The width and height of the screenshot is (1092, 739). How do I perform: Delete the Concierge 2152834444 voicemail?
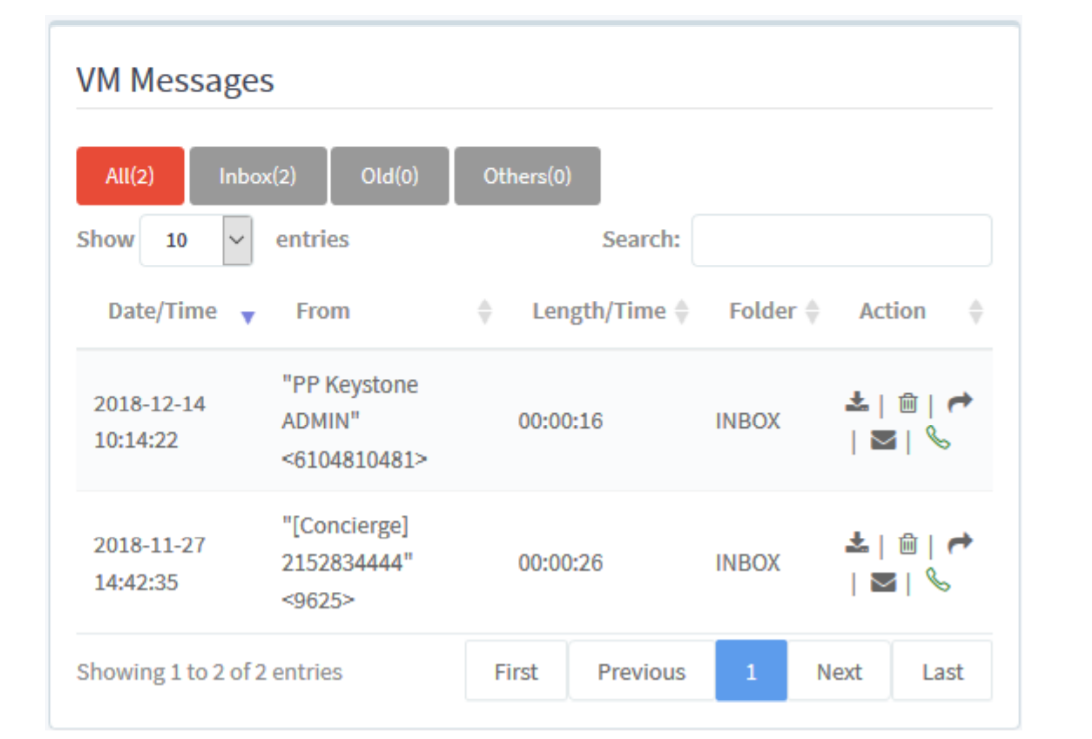point(907,543)
